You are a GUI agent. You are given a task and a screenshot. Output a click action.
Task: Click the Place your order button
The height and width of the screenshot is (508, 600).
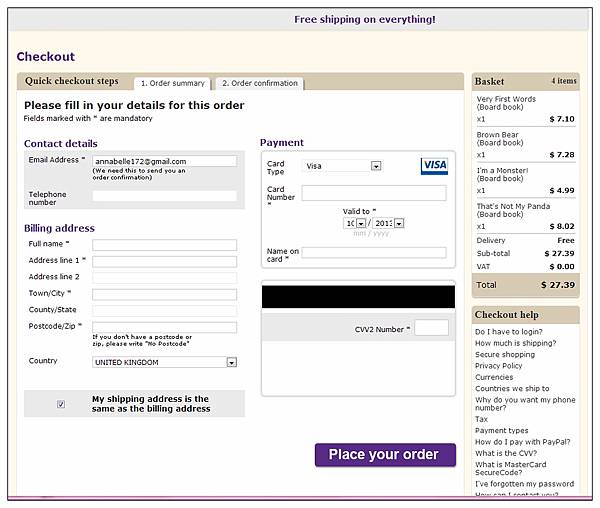pos(385,455)
